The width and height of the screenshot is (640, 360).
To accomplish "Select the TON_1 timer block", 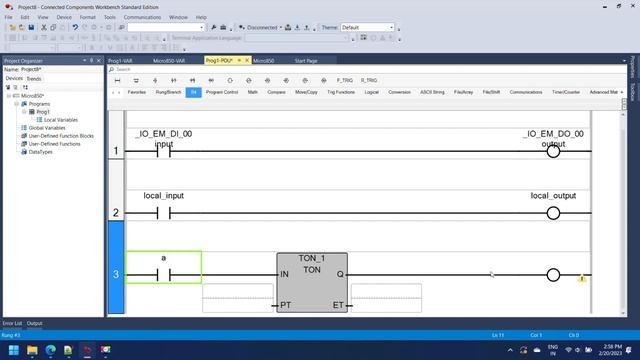I will point(312,282).
